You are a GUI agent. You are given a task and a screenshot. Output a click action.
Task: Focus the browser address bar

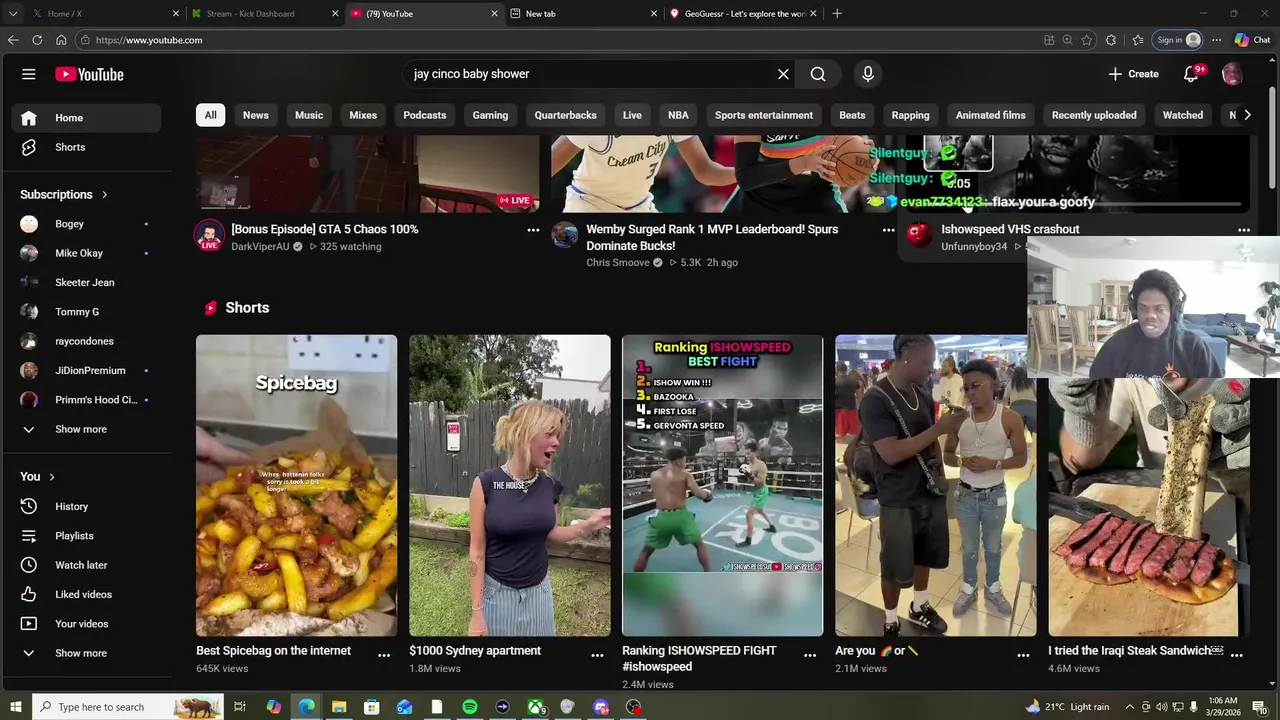pos(560,40)
